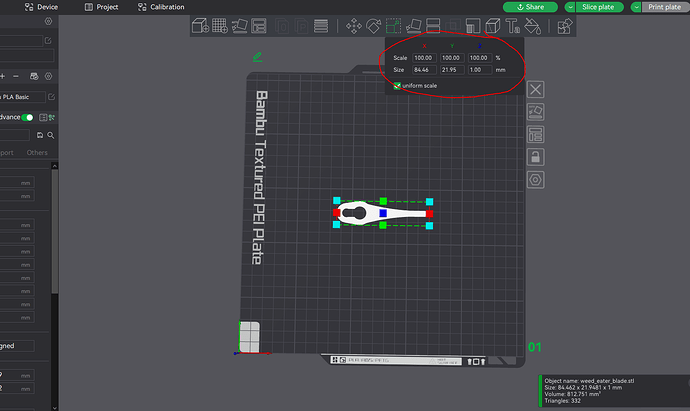Open the Calibration tab

pos(180,6)
